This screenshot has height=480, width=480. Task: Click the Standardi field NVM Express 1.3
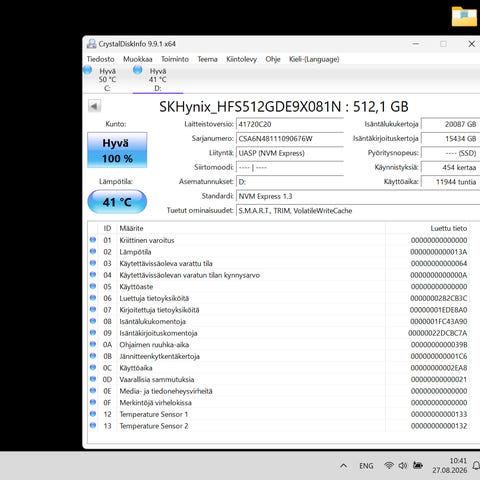tap(358, 196)
